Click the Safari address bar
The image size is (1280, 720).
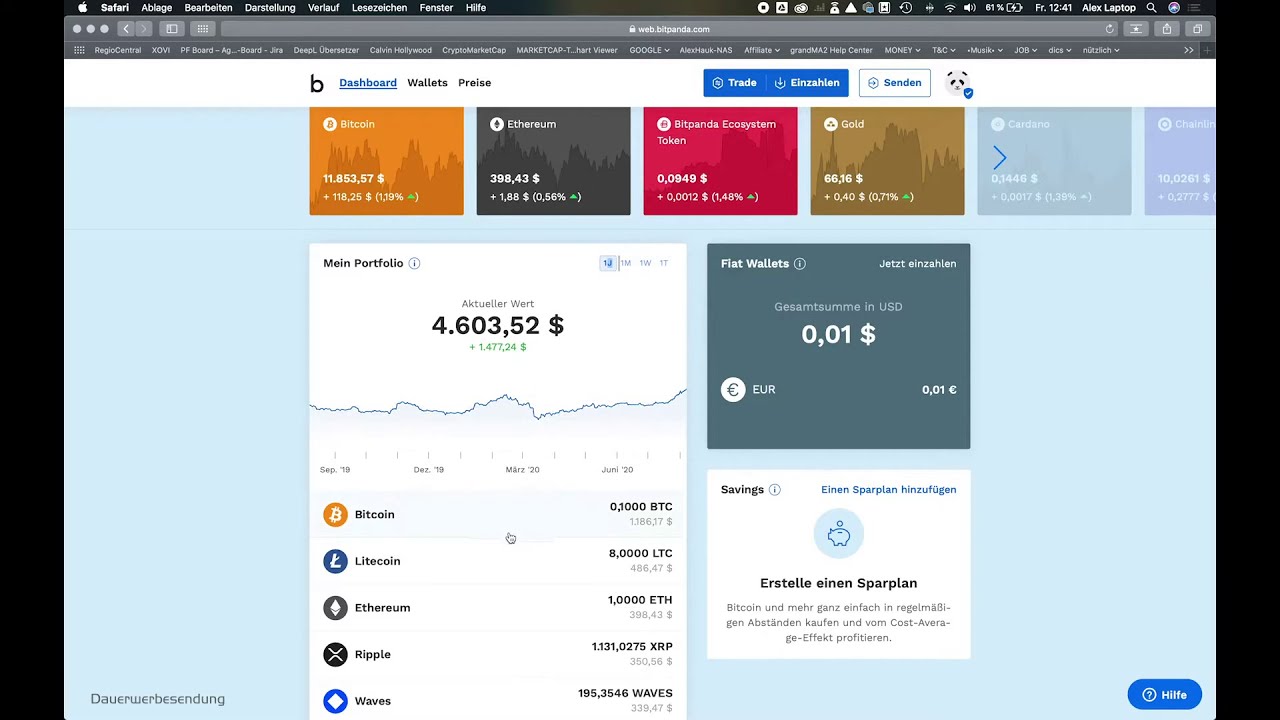point(669,29)
